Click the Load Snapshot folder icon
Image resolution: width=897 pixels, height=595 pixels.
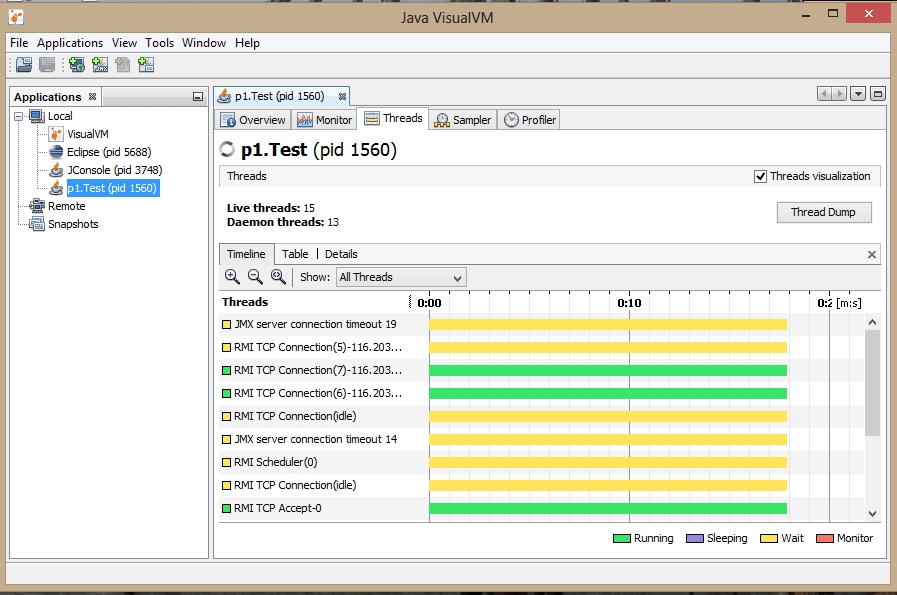[23, 64]
